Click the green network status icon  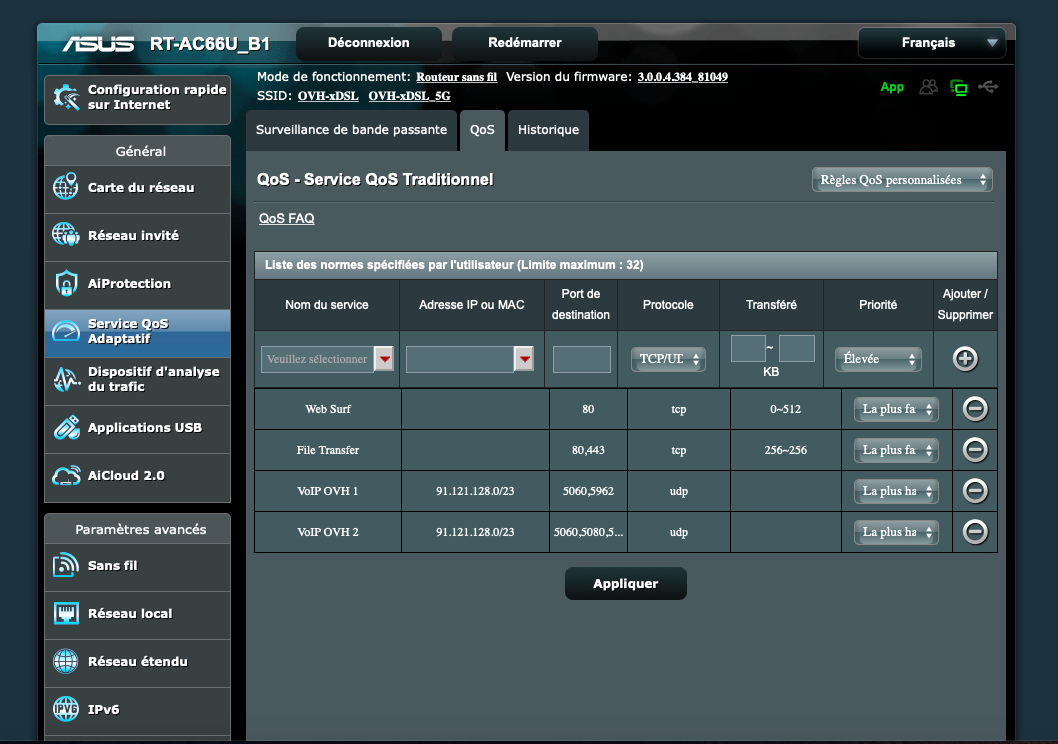[x=958, y=87]
